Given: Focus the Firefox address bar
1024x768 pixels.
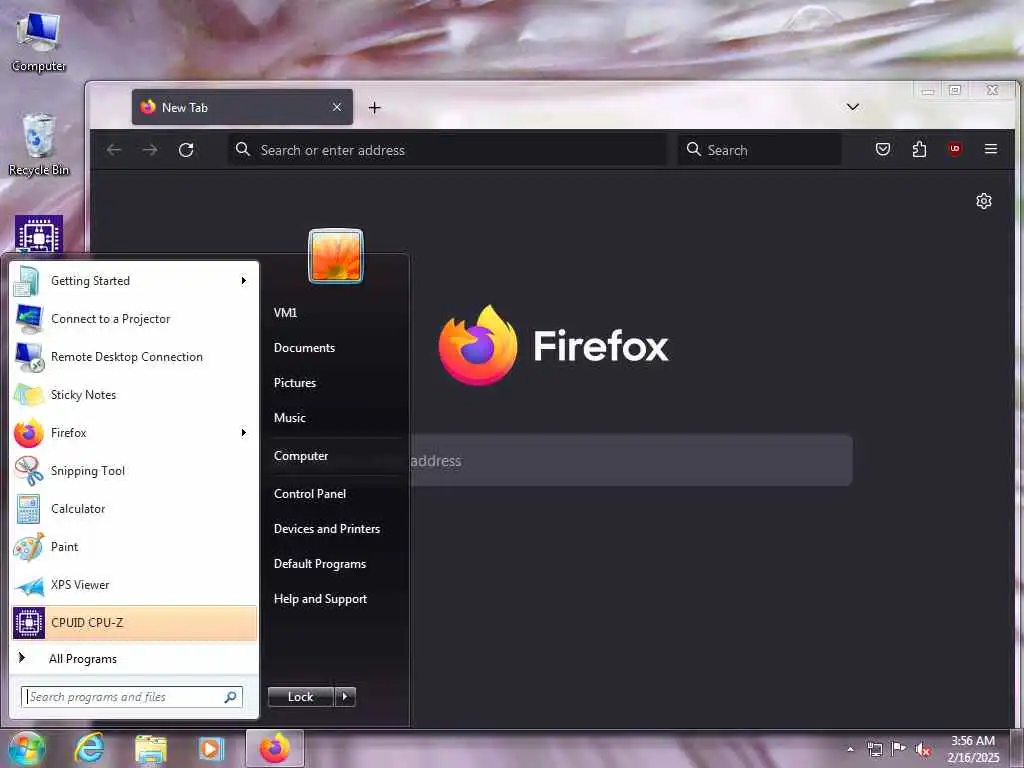Looking at the screenshot, I should coord(448,150).
